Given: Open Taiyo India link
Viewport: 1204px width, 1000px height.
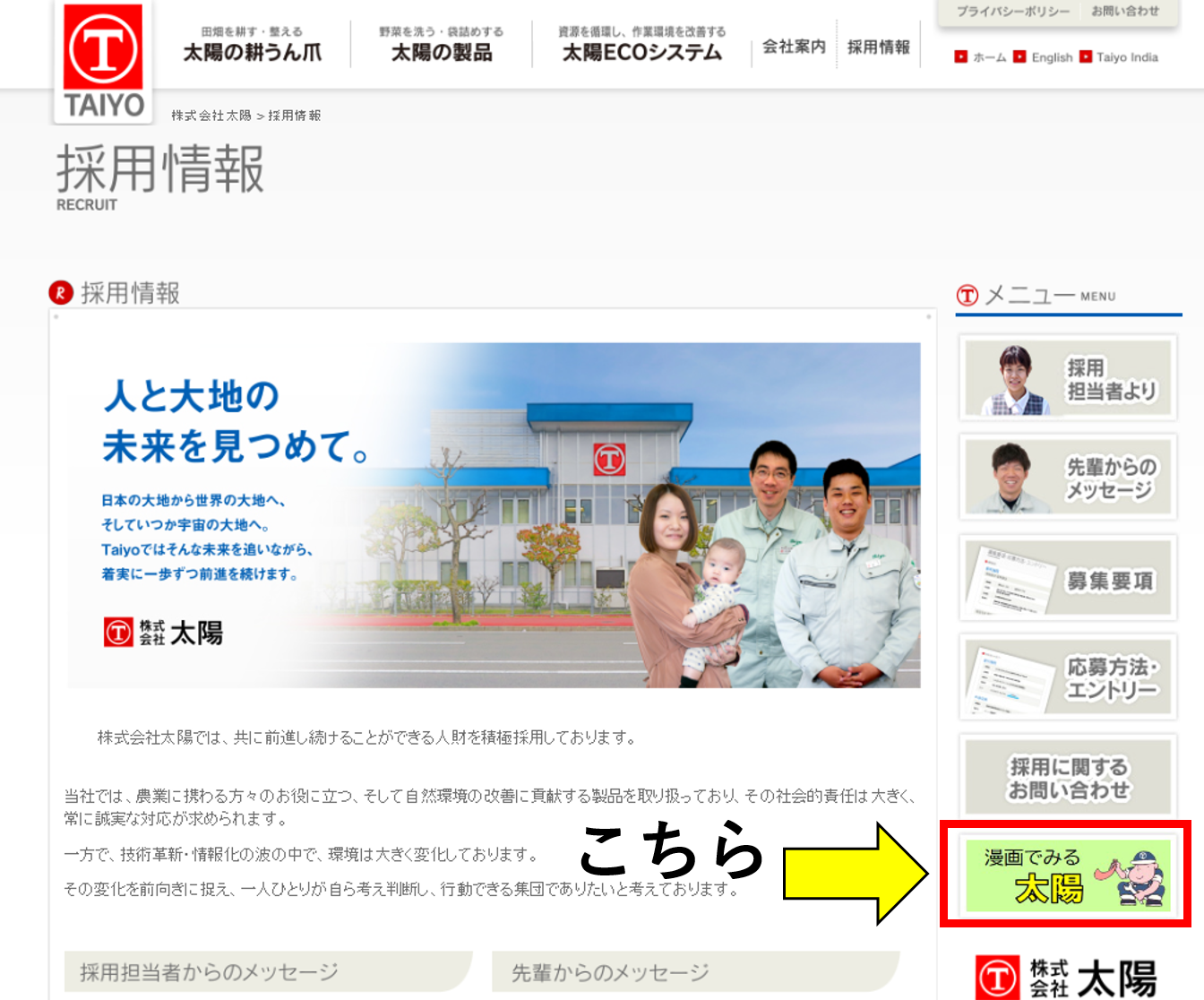Looking at the screenshot, I should tap(1127, 57).
